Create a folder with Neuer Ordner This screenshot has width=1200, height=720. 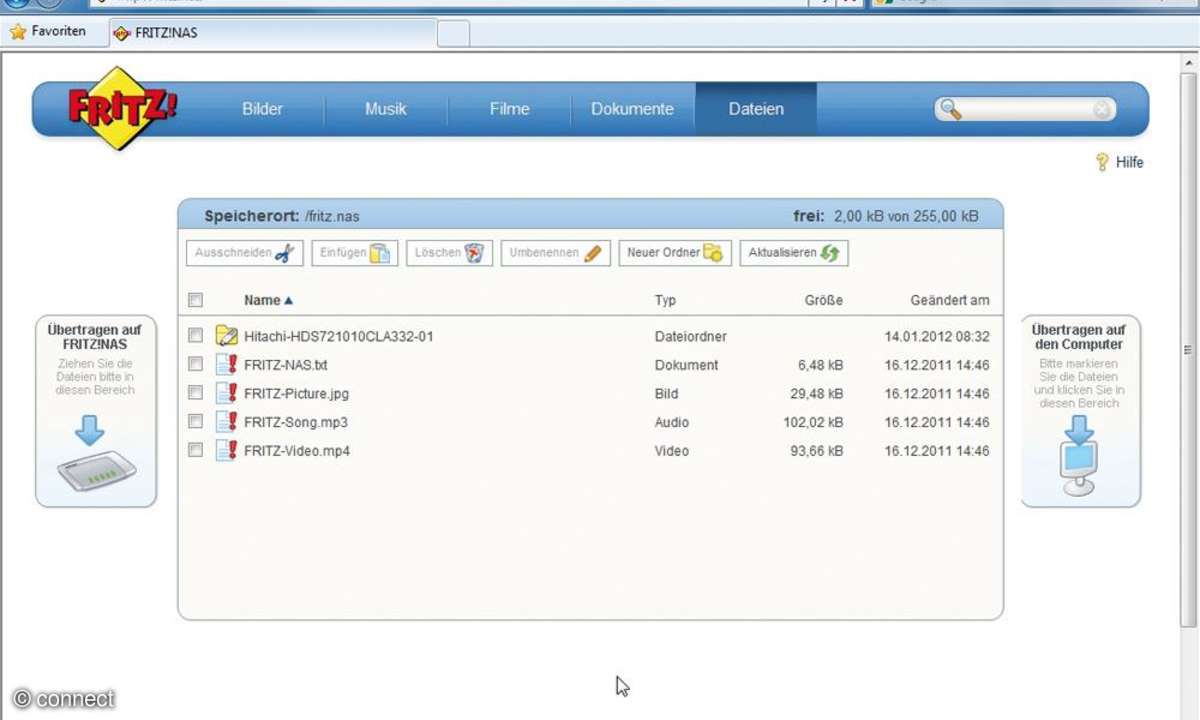(x=675, y=253)
